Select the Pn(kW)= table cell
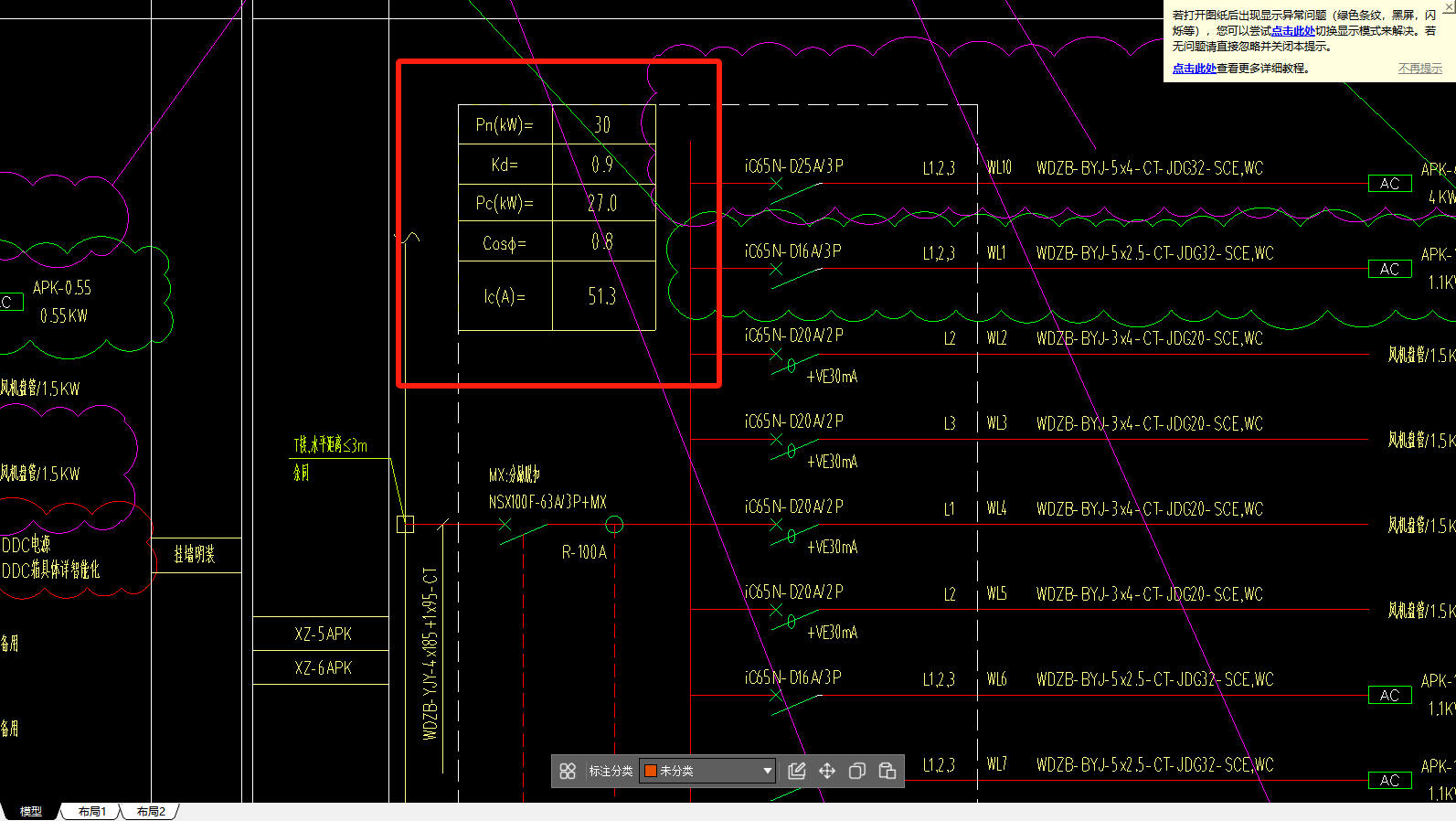This screenshot has width=1456, height=821. click(505, 124)
